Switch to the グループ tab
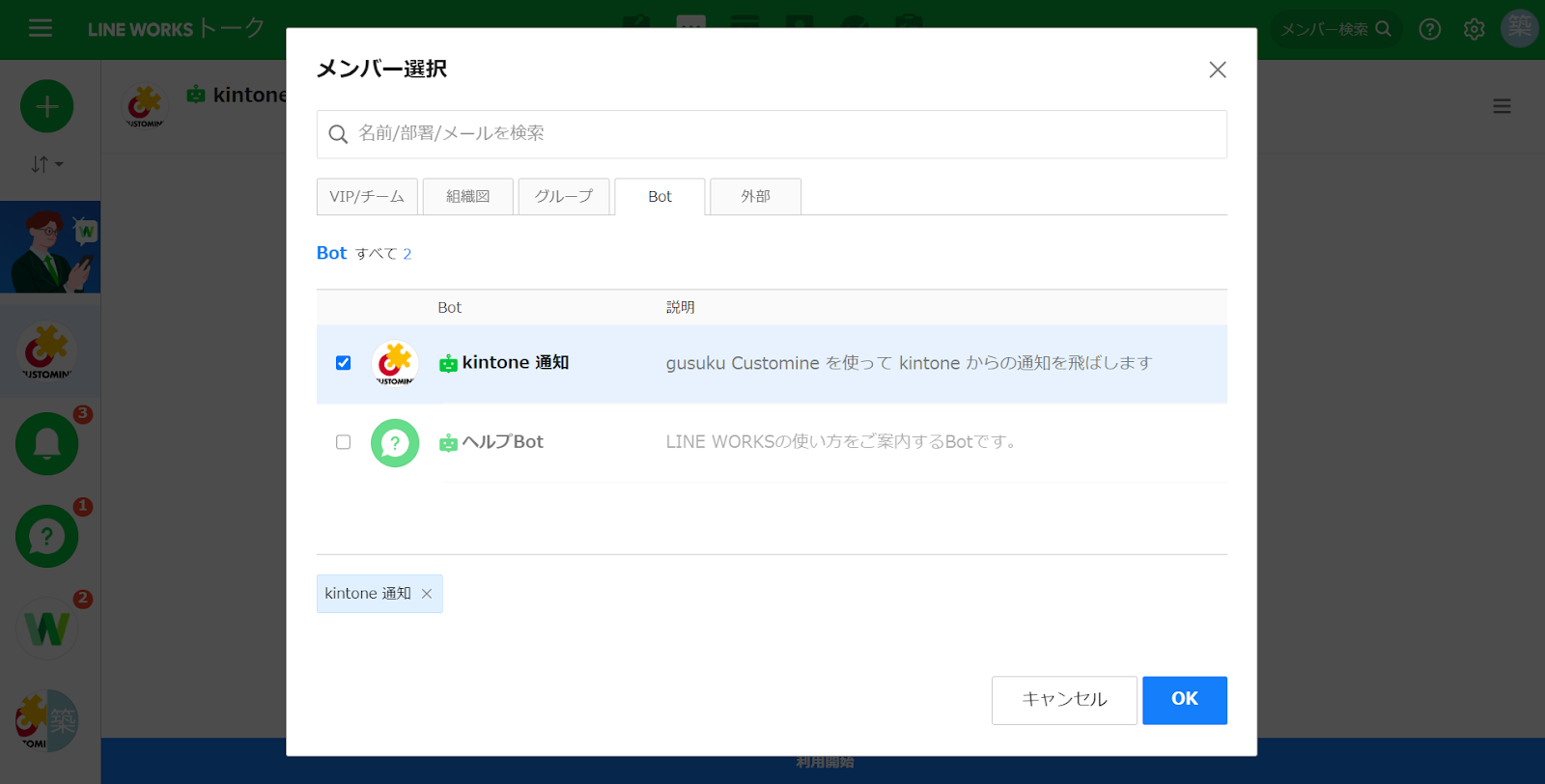This screenshot has height=784, width=1545. pos(564,196)
